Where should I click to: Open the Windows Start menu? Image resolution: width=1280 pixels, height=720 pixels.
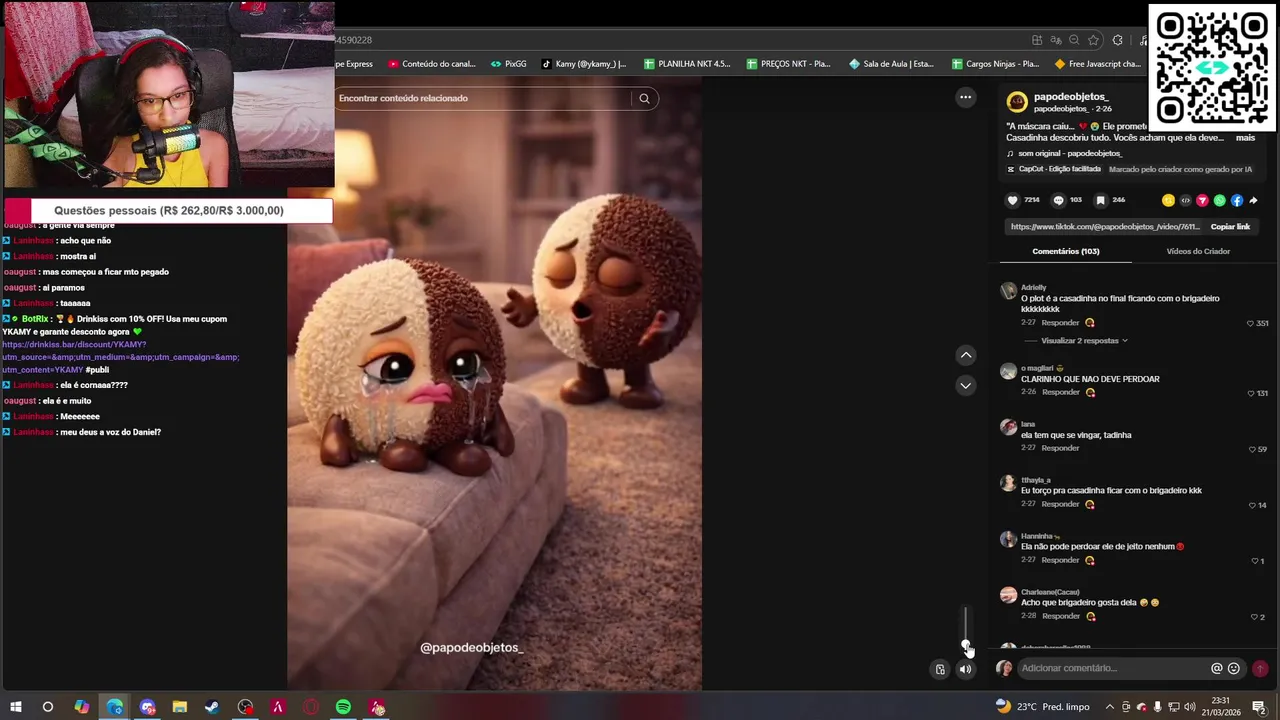[15, 707]
